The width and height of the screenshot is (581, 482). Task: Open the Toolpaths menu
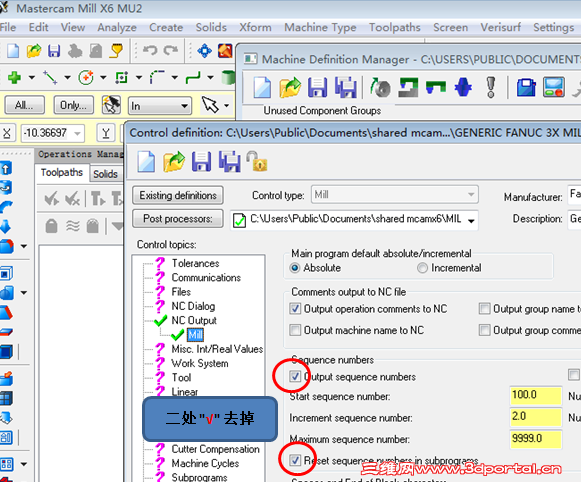point(395,27)
